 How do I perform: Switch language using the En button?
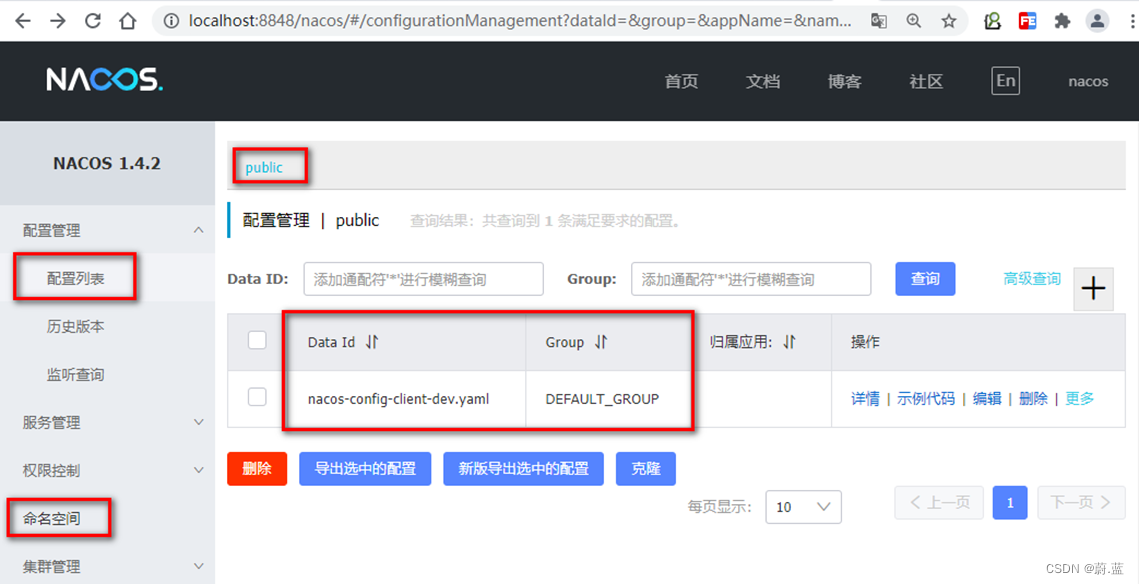1005,81
